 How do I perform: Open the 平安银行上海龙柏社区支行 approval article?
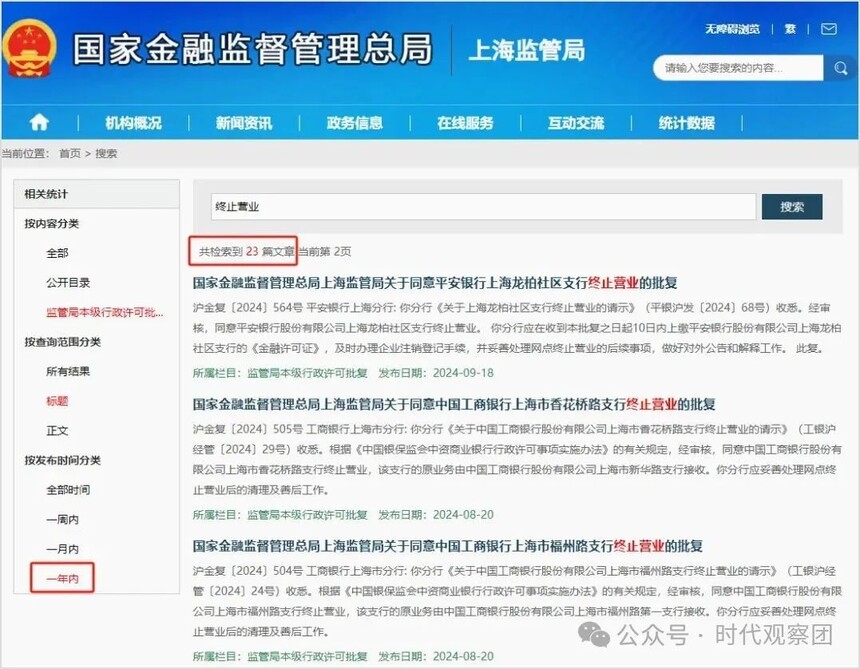pos(435,283)
